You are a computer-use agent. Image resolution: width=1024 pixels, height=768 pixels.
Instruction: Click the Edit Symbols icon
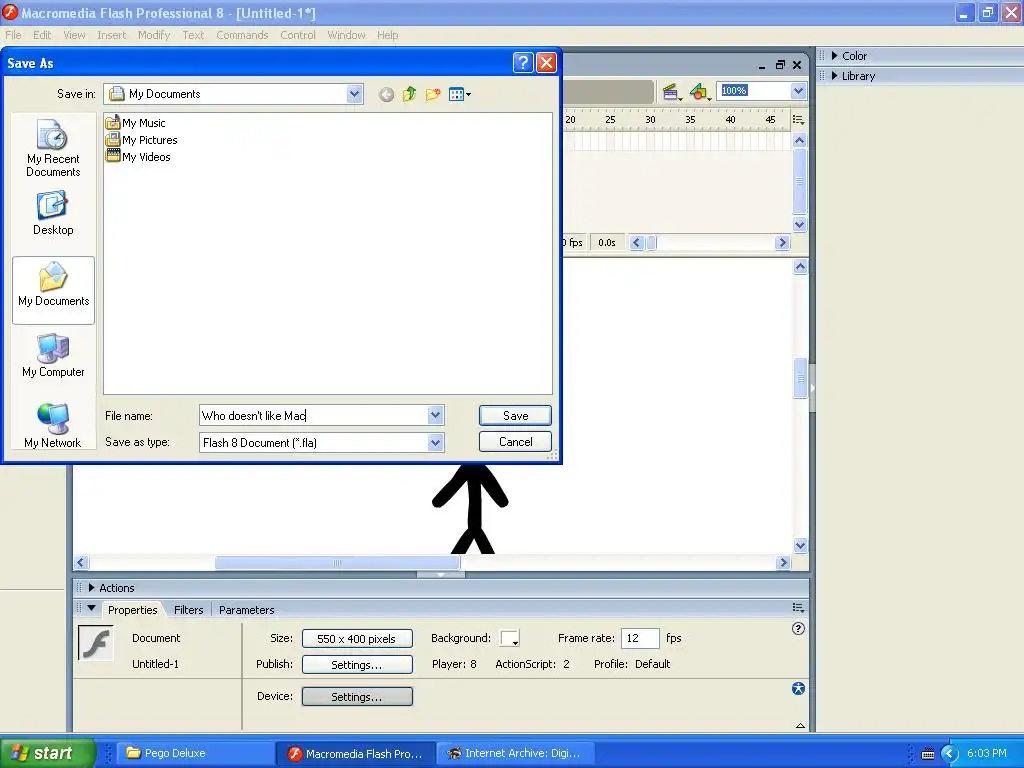pyautogui.click(x=699, y=93)
